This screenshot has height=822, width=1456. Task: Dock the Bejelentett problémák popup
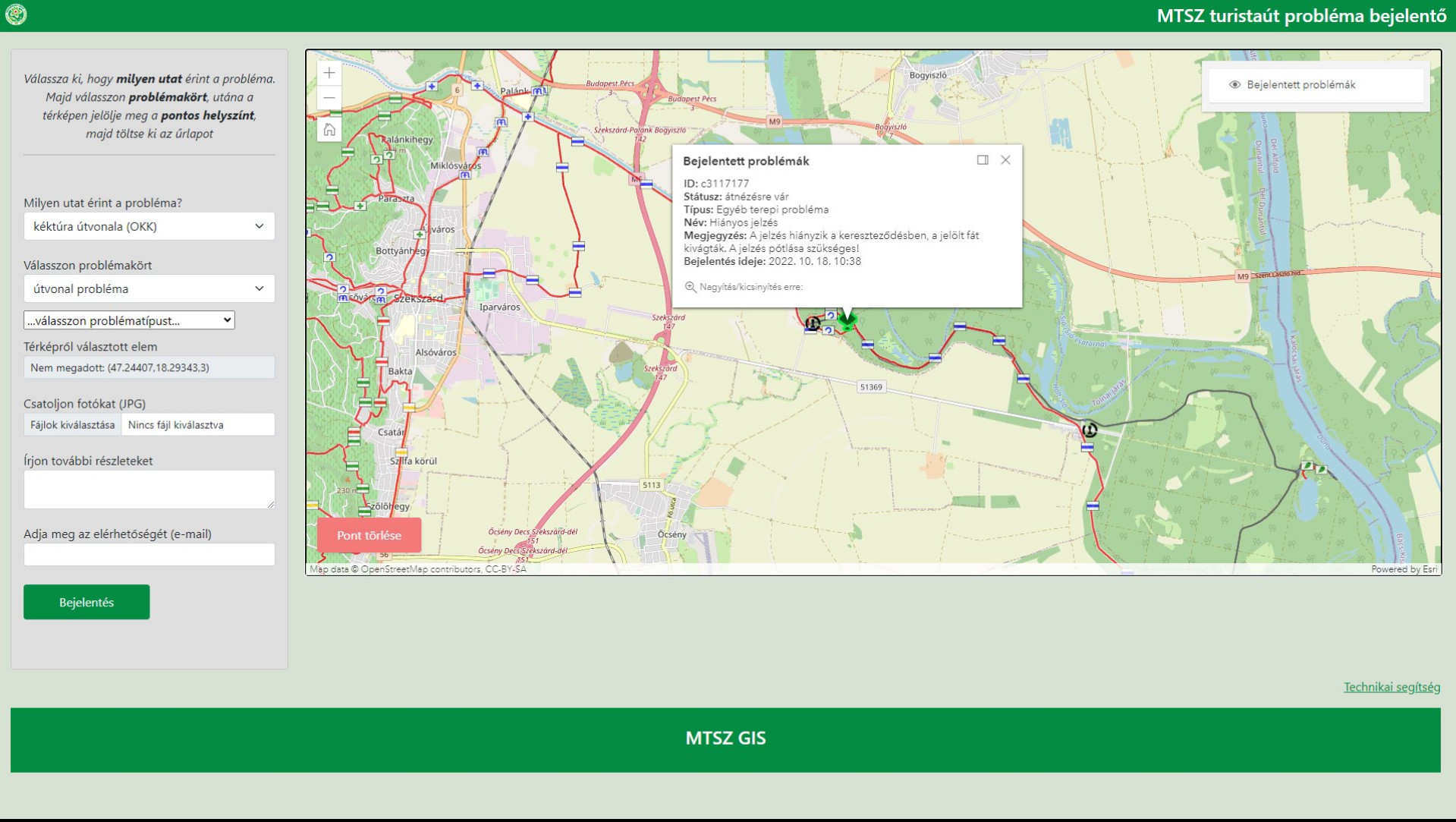pyautogui.click(x=983, y=160)
